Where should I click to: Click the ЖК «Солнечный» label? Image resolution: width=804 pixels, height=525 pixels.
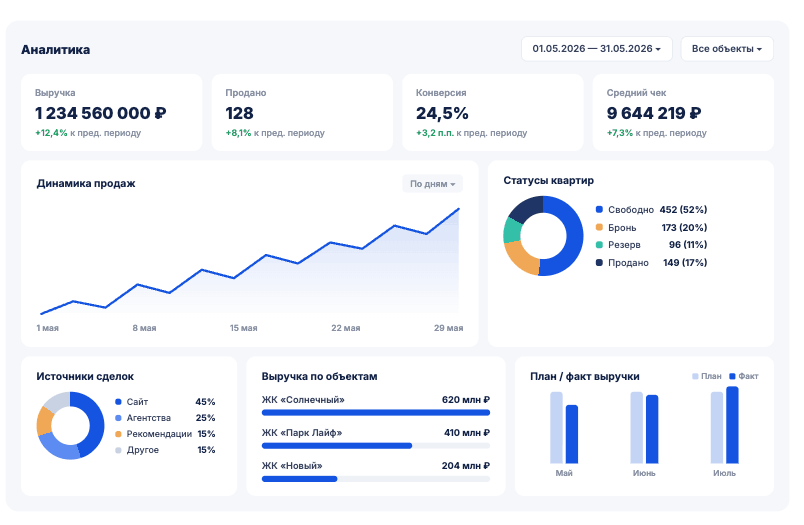pos(303,400)
